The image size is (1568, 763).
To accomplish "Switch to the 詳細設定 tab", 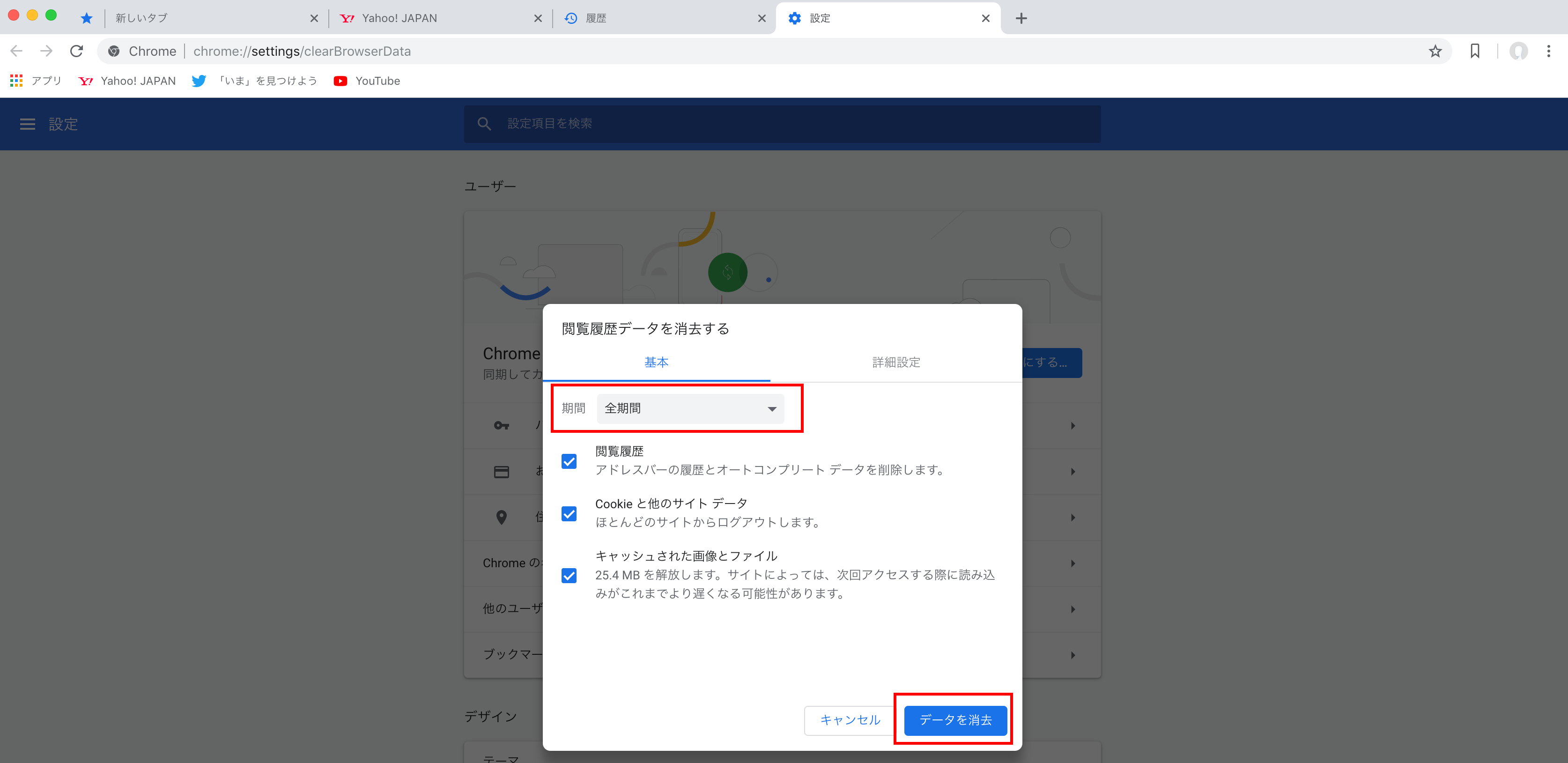I will pos(896,363).
